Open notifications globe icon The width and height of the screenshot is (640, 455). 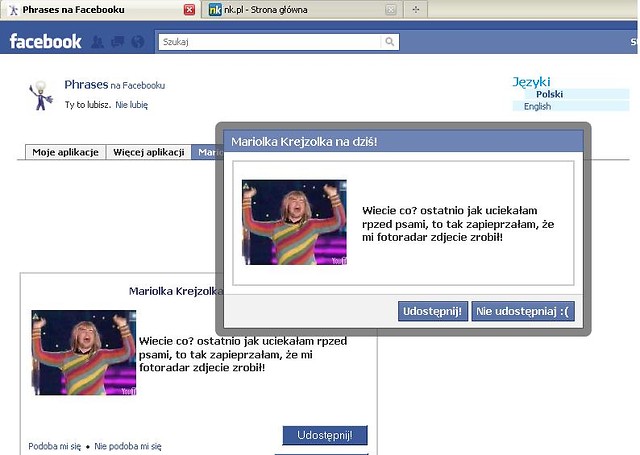(138, 42)
